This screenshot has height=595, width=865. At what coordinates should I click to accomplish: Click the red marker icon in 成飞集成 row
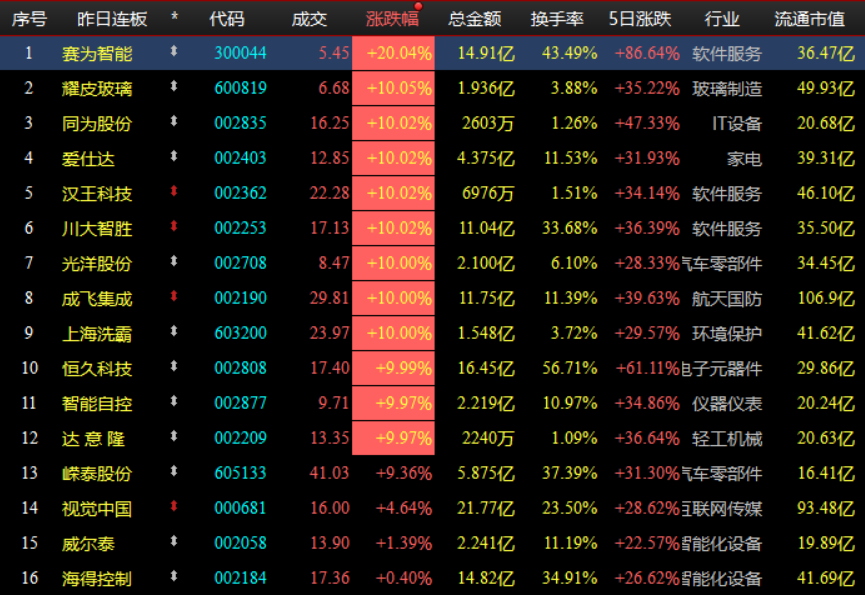[174, 297]
